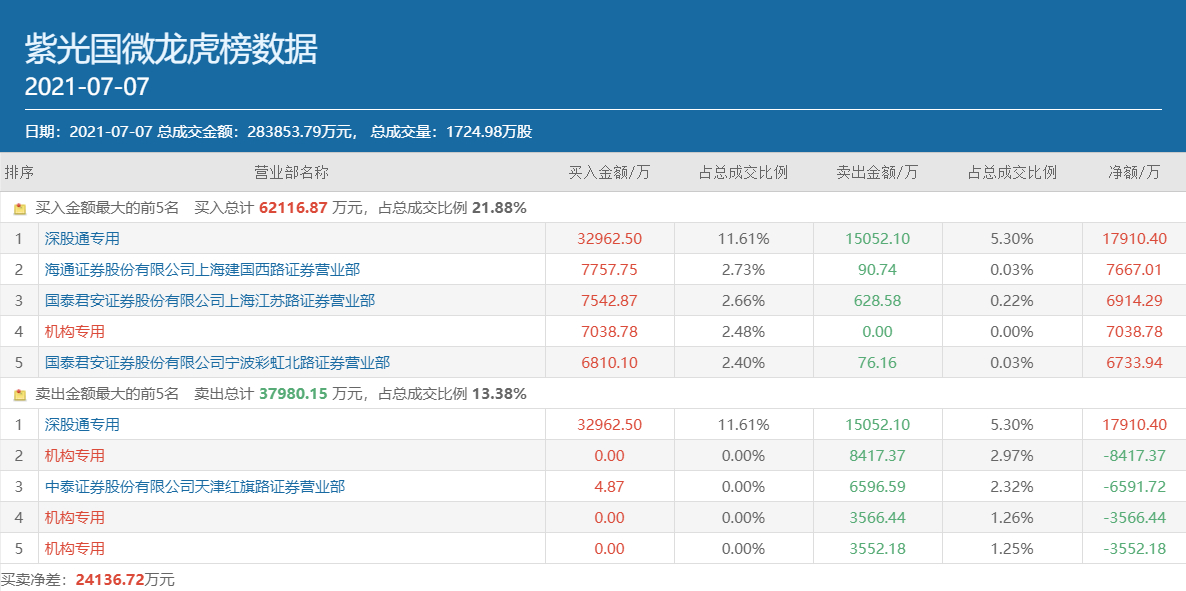The image size is (1186, 591).
Task: Click the 买入金额/万 column header
Action: (609, 172)
